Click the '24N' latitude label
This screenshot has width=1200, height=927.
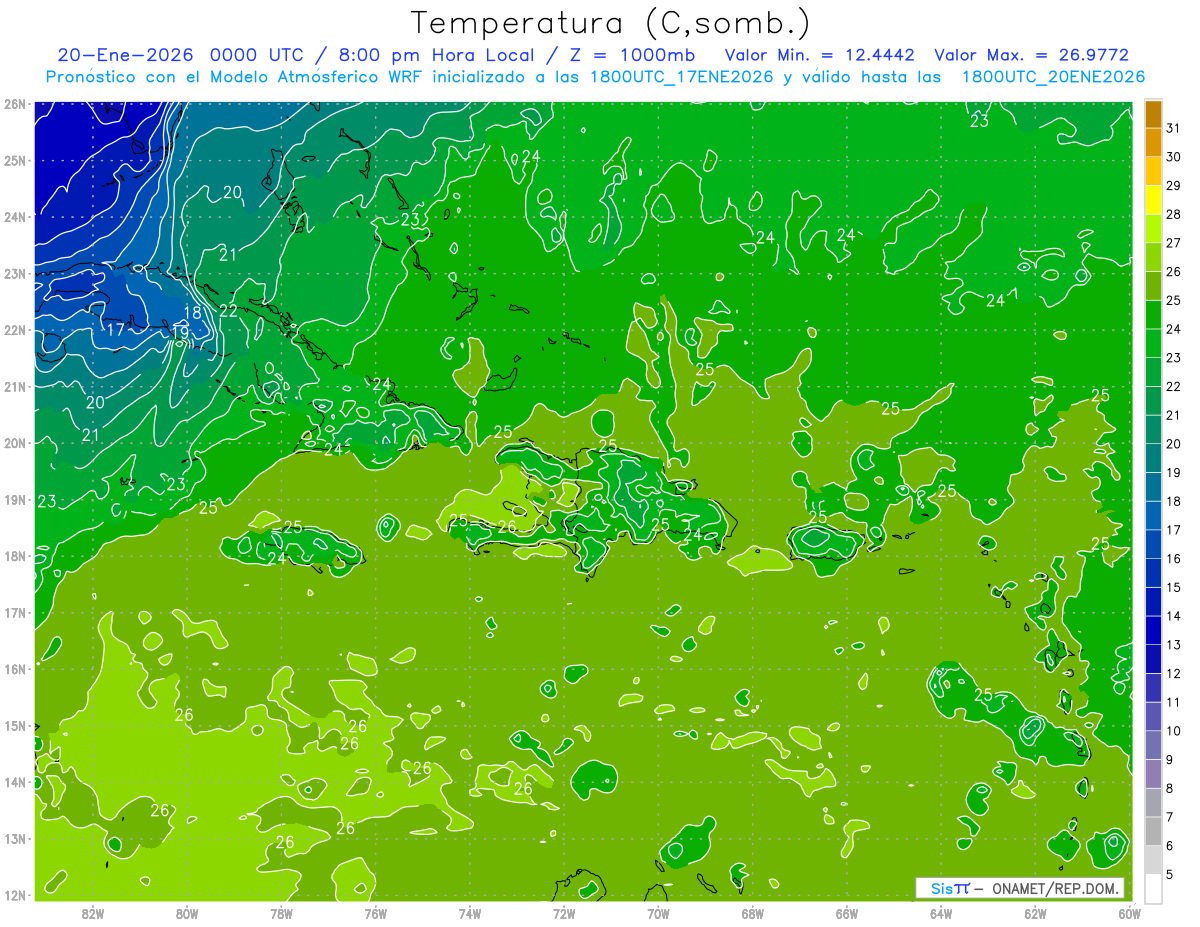(x=15, y=217)
